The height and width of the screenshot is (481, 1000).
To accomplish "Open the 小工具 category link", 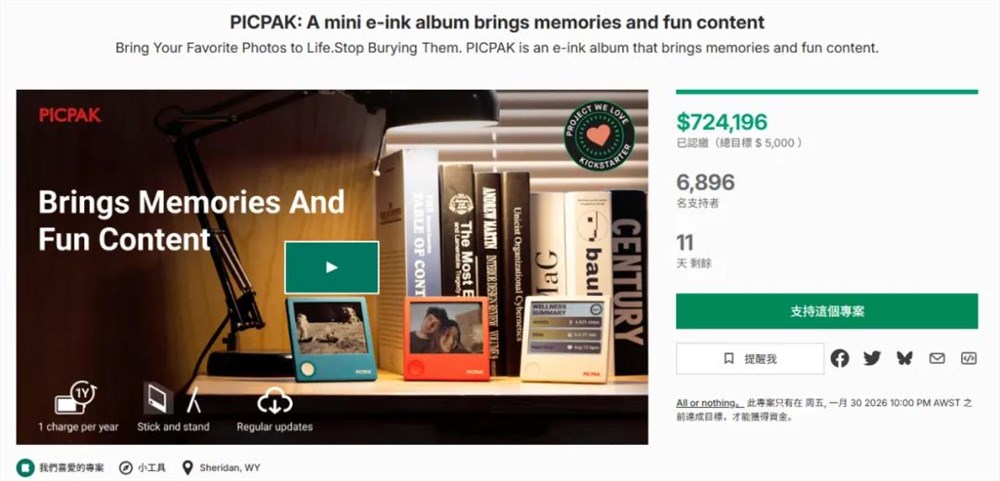I will coord(152,467).
